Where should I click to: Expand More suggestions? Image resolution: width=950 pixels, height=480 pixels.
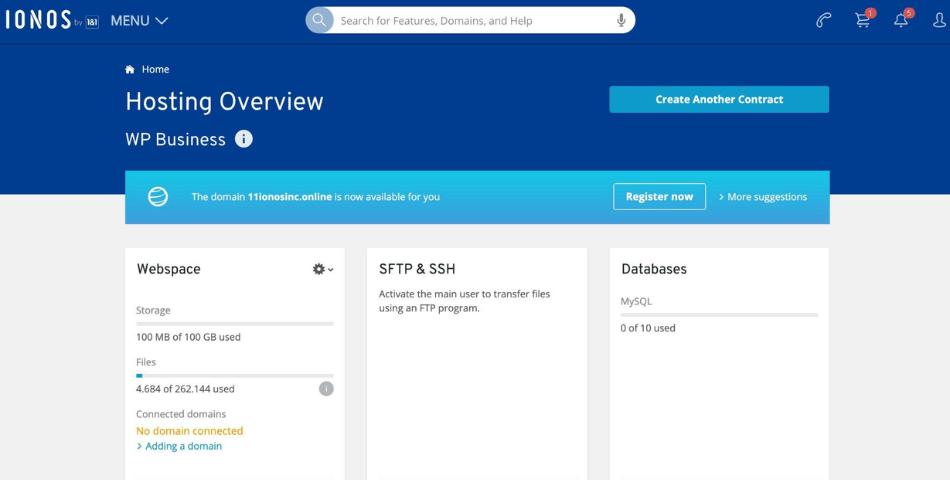pos(763,197)
